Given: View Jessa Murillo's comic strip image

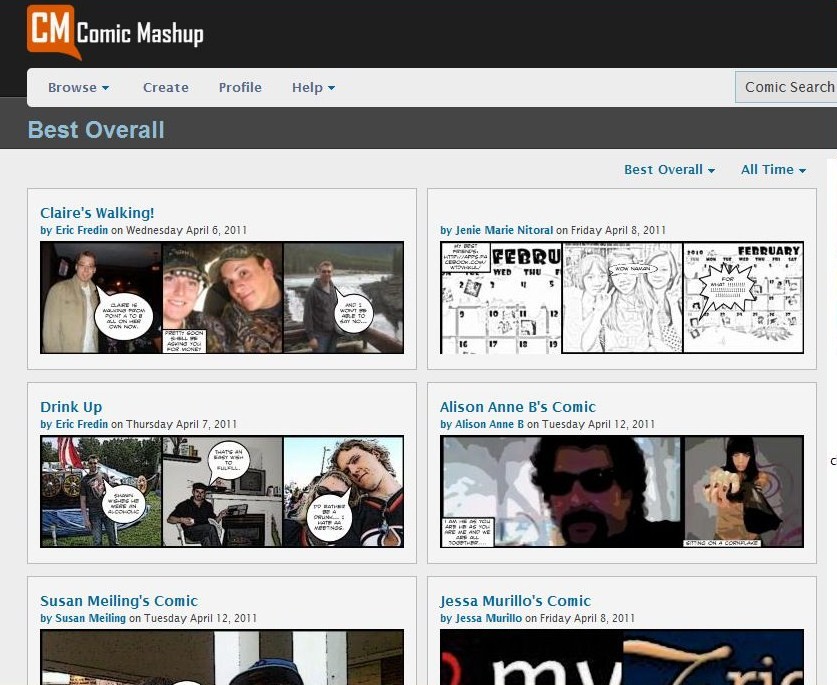Looking at the screenshot, I should coord(622,657).
